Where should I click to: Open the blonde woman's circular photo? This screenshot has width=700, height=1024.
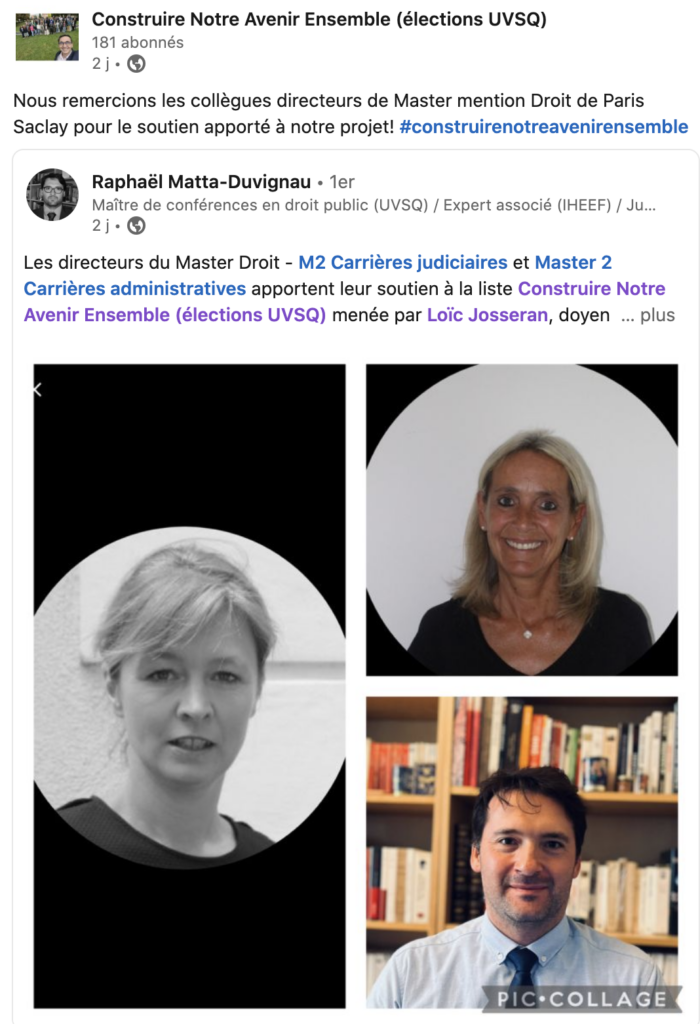[522, 520]
